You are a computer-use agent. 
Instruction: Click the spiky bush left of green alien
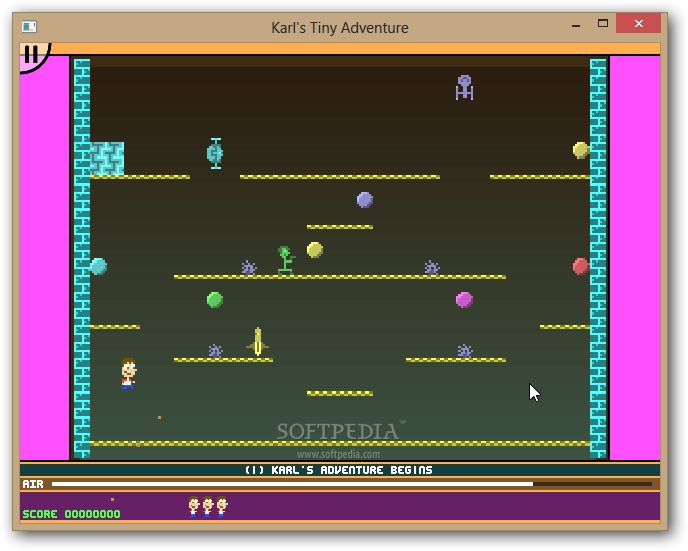click(249, 268)
